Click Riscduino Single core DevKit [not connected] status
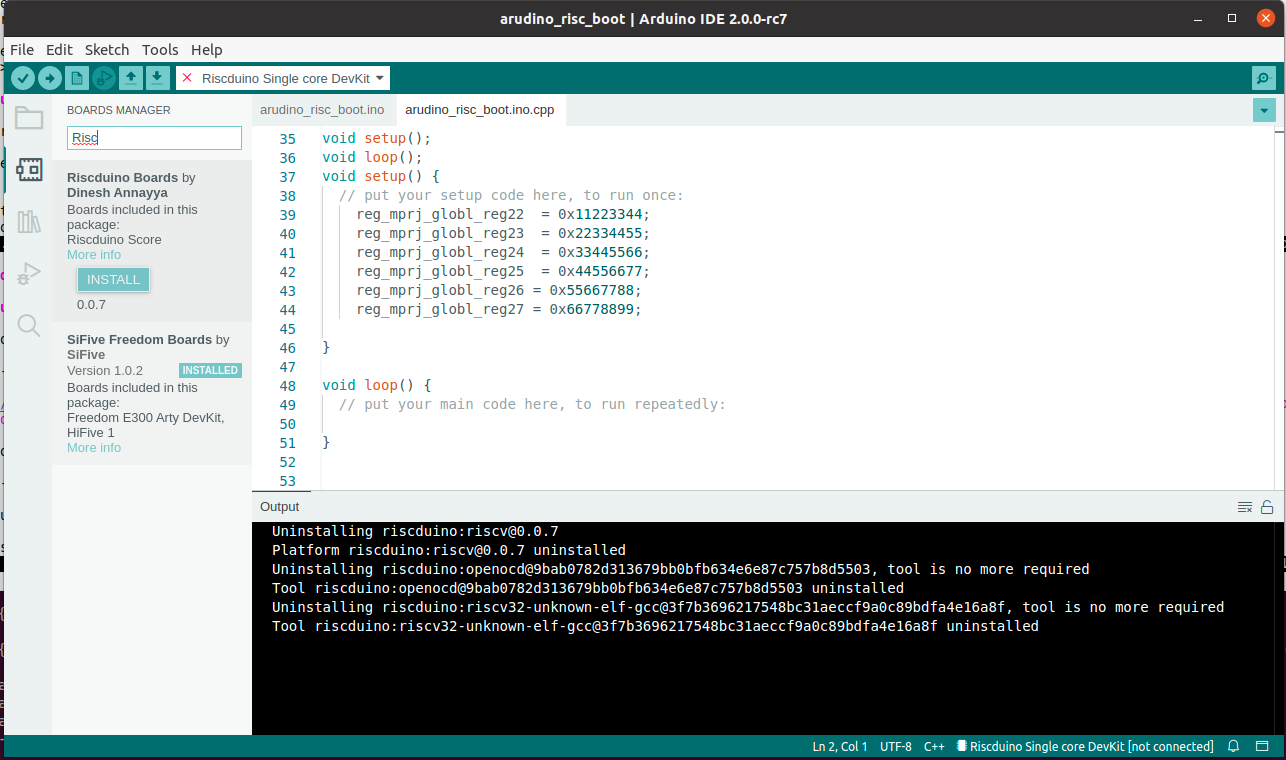The width and height of the screenshot is (1286, 760). (1085, 746)
